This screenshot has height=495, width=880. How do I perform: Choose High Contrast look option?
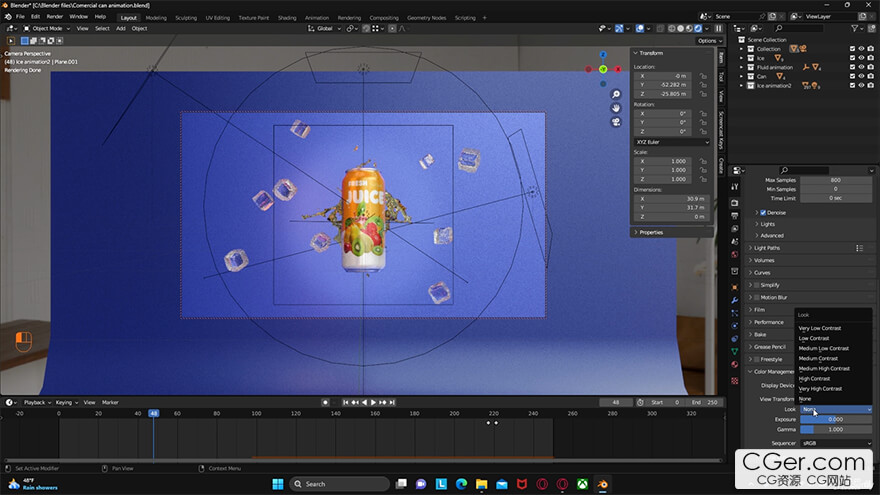click(x=814, y=379)
